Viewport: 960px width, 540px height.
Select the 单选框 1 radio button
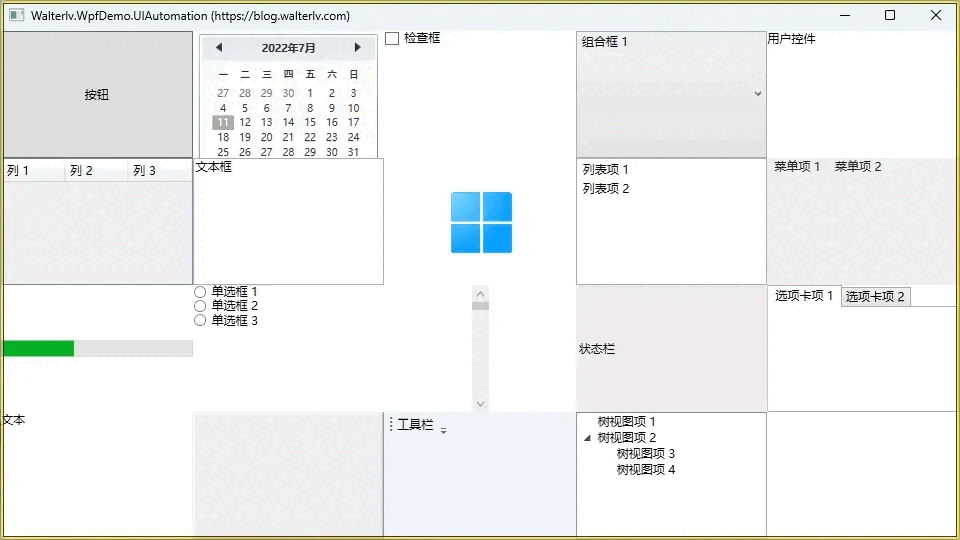point(200,292)
